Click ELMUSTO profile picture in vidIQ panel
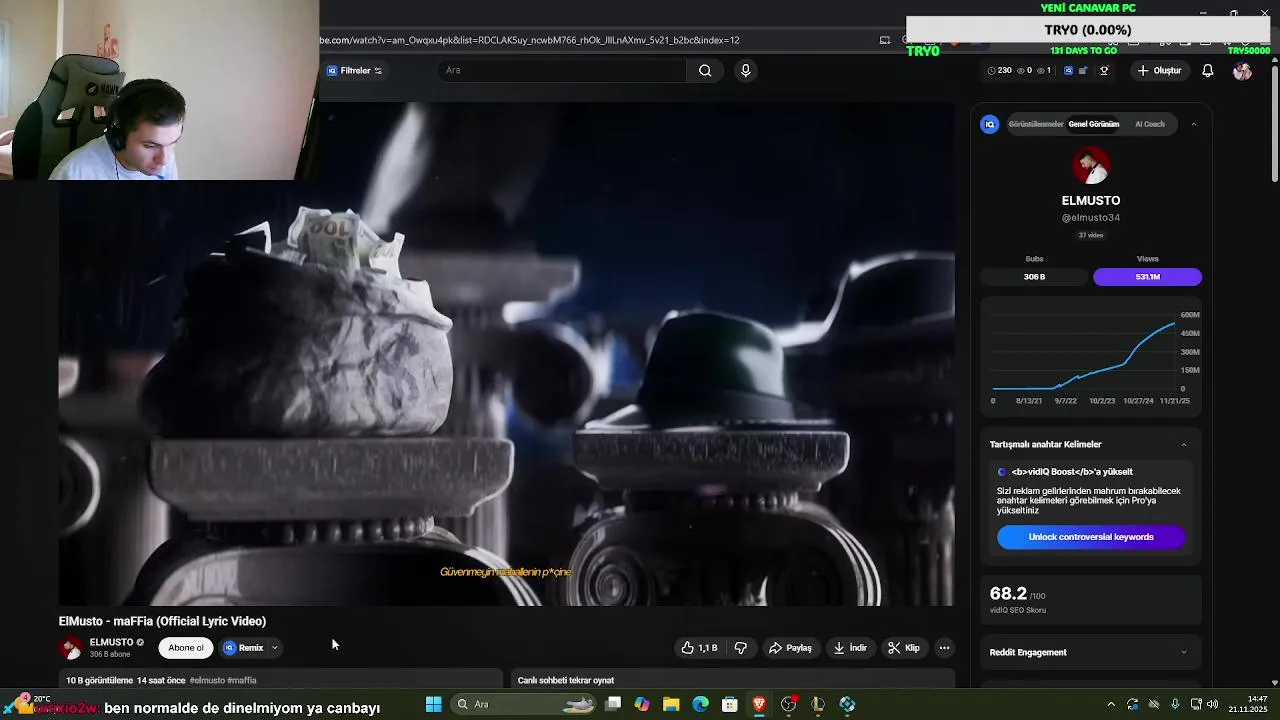 coord(1091,166)
